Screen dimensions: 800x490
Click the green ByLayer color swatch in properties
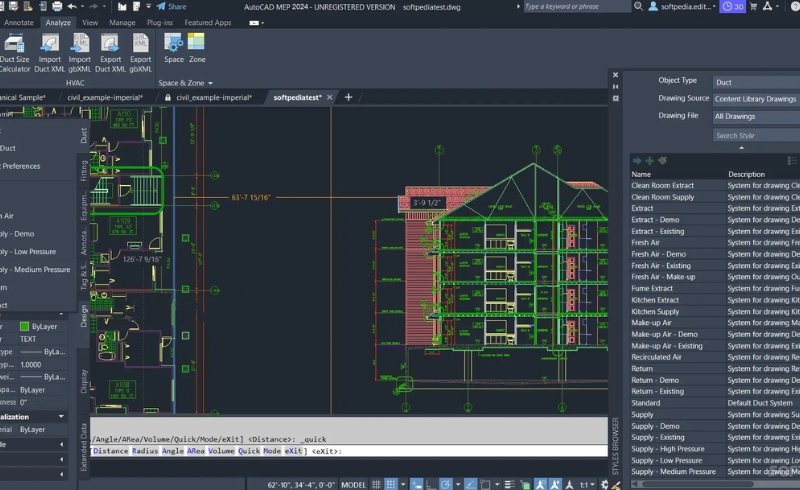click(x=24, y=326)
